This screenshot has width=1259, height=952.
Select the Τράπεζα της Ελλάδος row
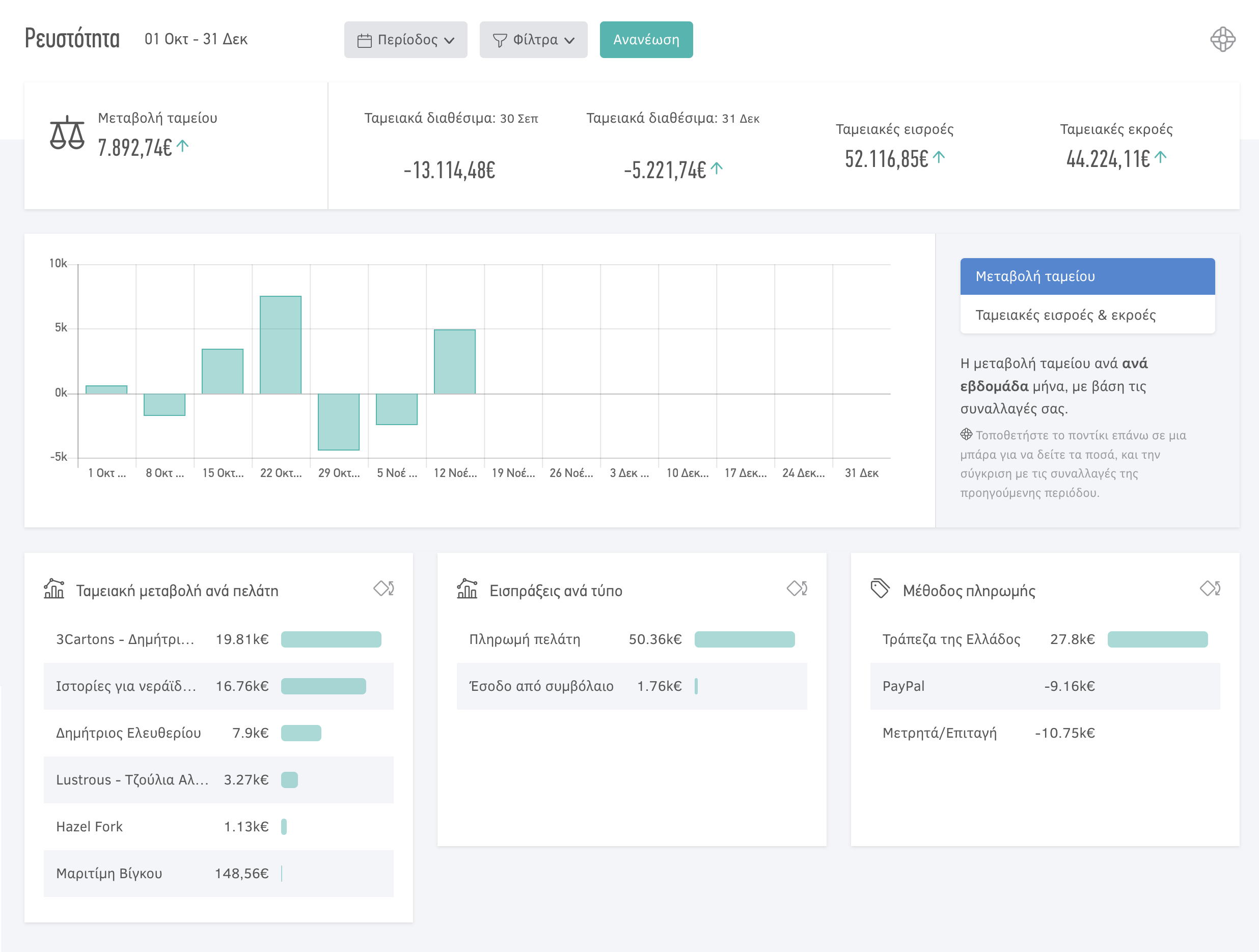[1045, 639]
